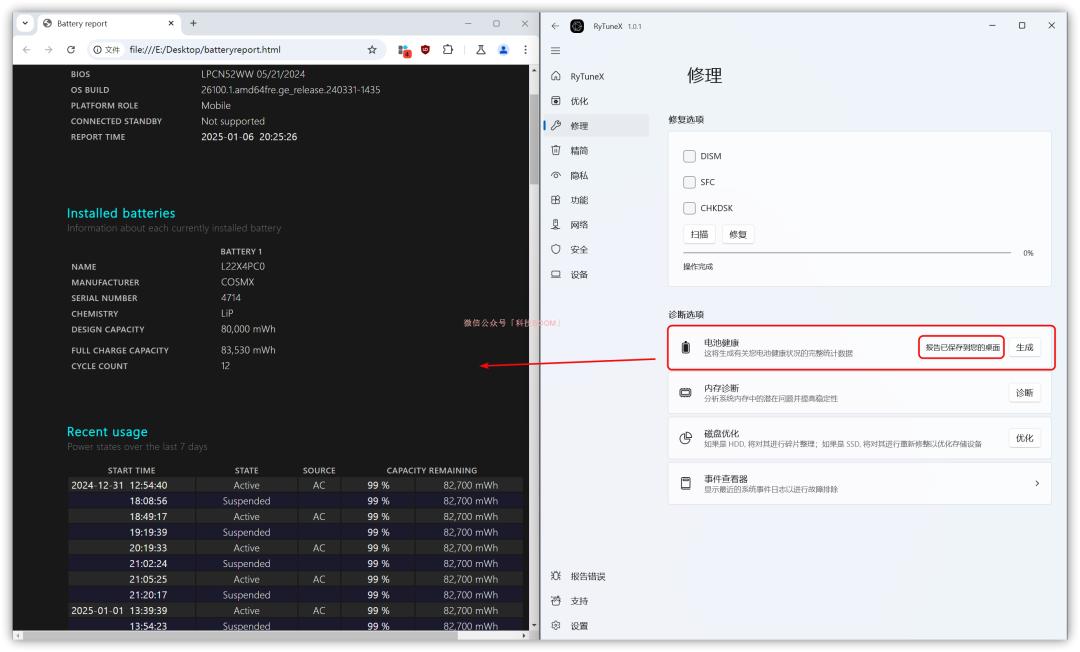Check the SFC option

690,182
